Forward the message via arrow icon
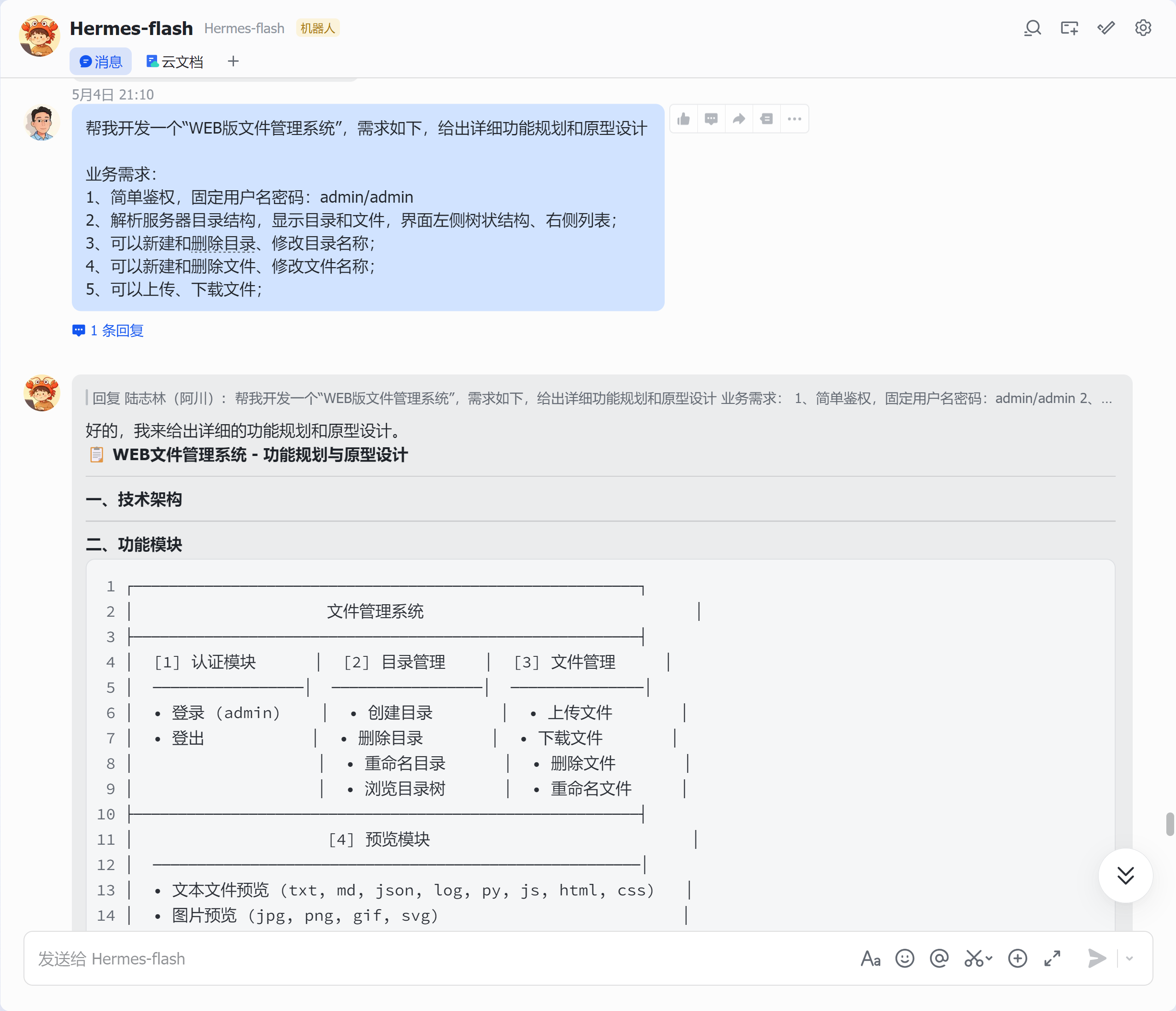This screenshot has width=1176, height=1011. 739,119
